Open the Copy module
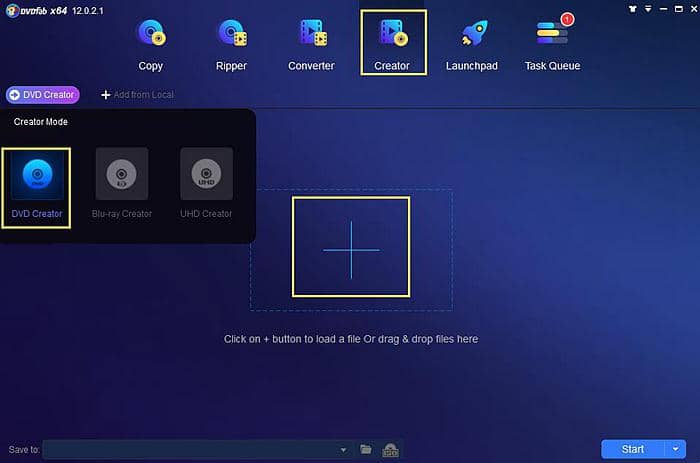This screenshot has width=700, height=463. (x=151, y=45)
